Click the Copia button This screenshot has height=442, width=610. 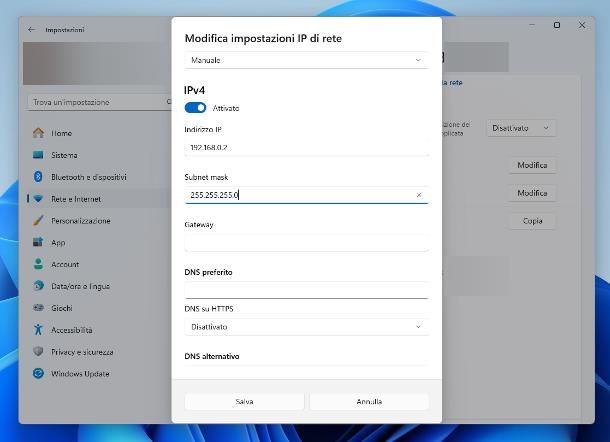[532, 221]
